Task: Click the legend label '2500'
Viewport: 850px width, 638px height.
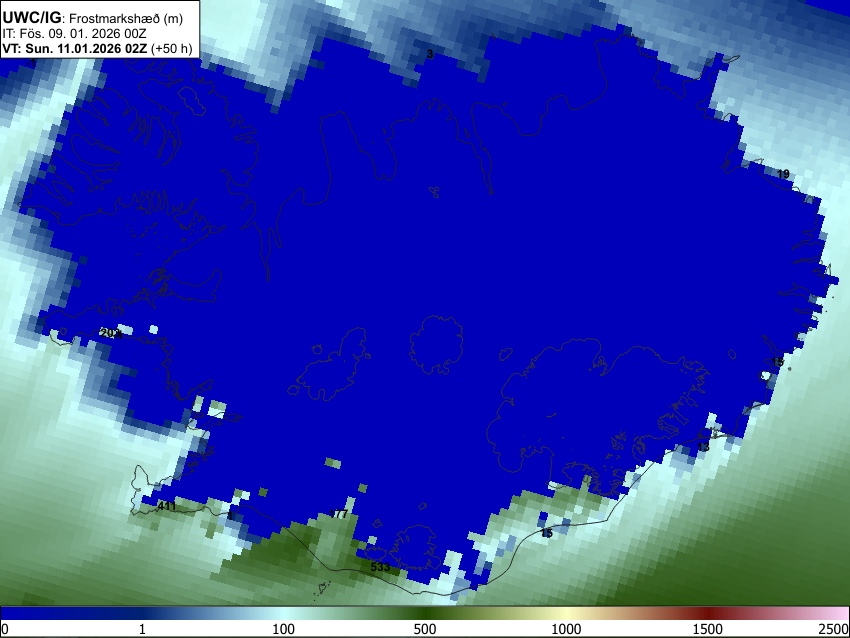Action: pyautogui.click(x=834, y=629)
